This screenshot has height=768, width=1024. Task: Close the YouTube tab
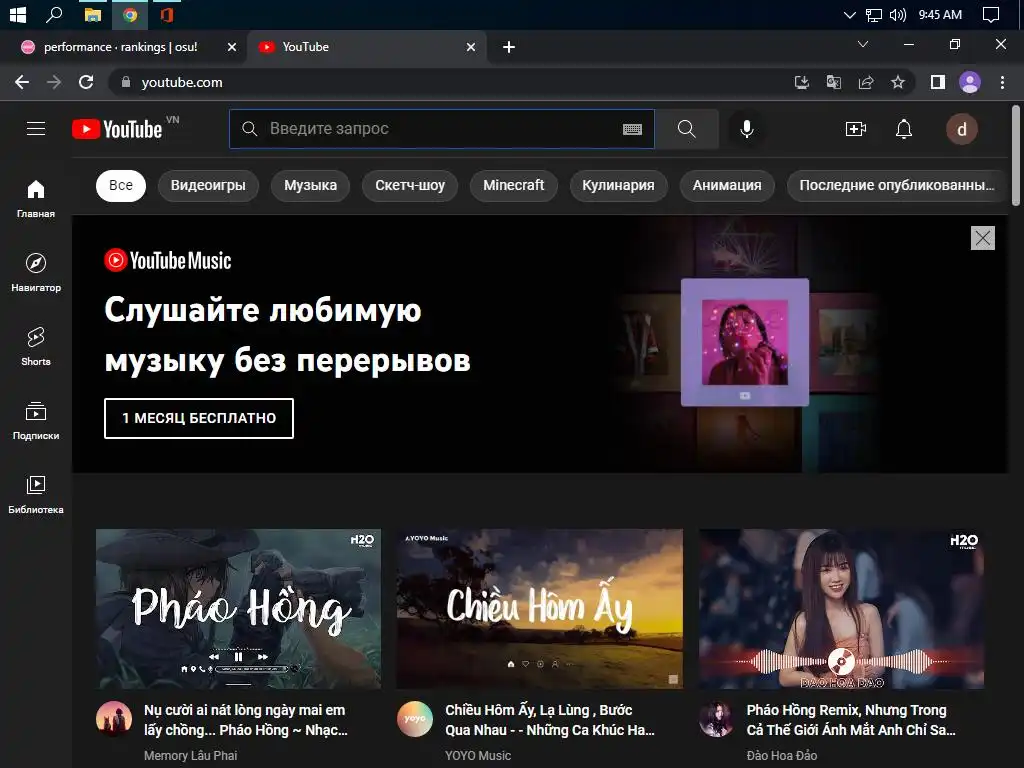coord(471,47)
